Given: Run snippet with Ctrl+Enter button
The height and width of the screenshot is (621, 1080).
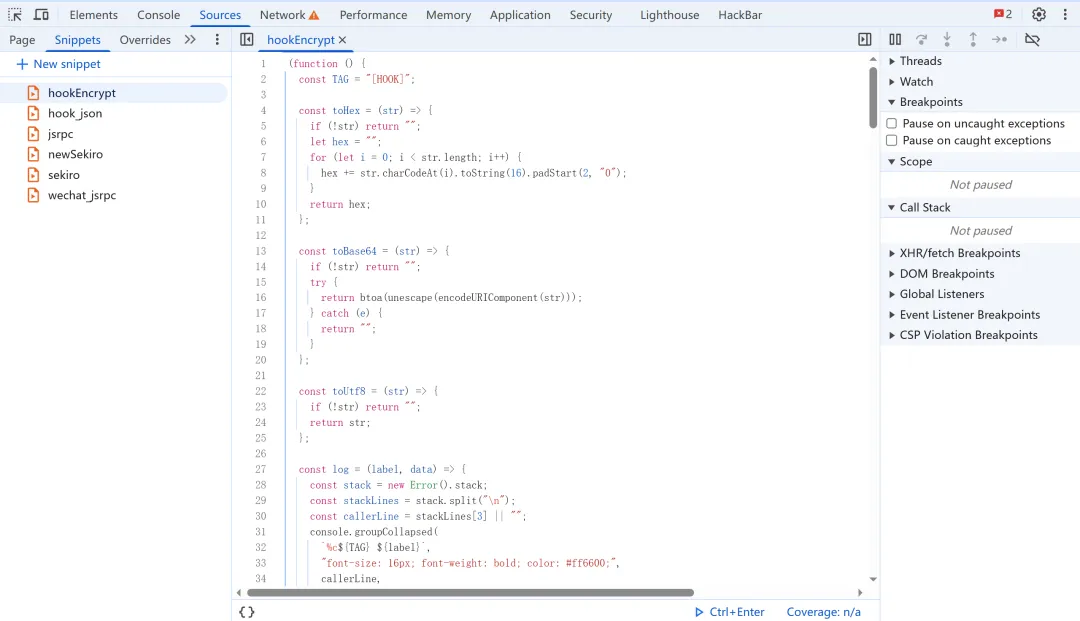Looking at the screenshot, I should point(729,611).
